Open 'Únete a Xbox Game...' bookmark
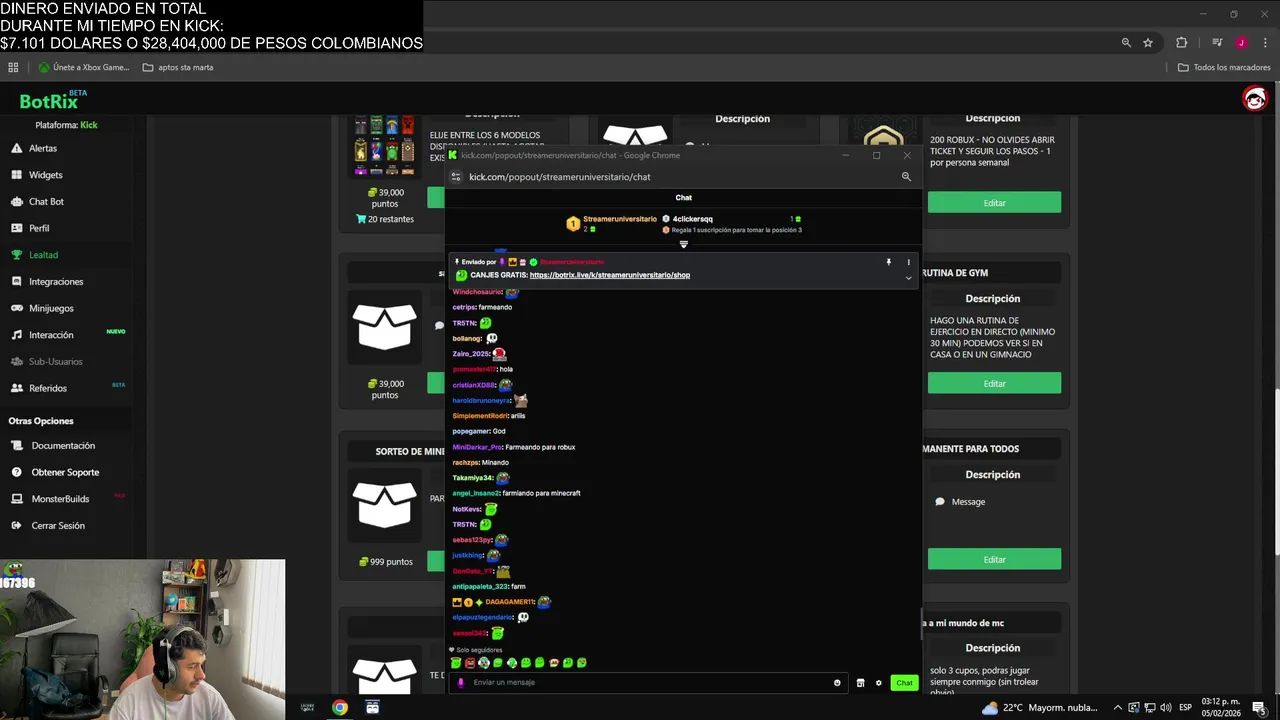This screenshot has width=1280, height=720. point(84,68)
